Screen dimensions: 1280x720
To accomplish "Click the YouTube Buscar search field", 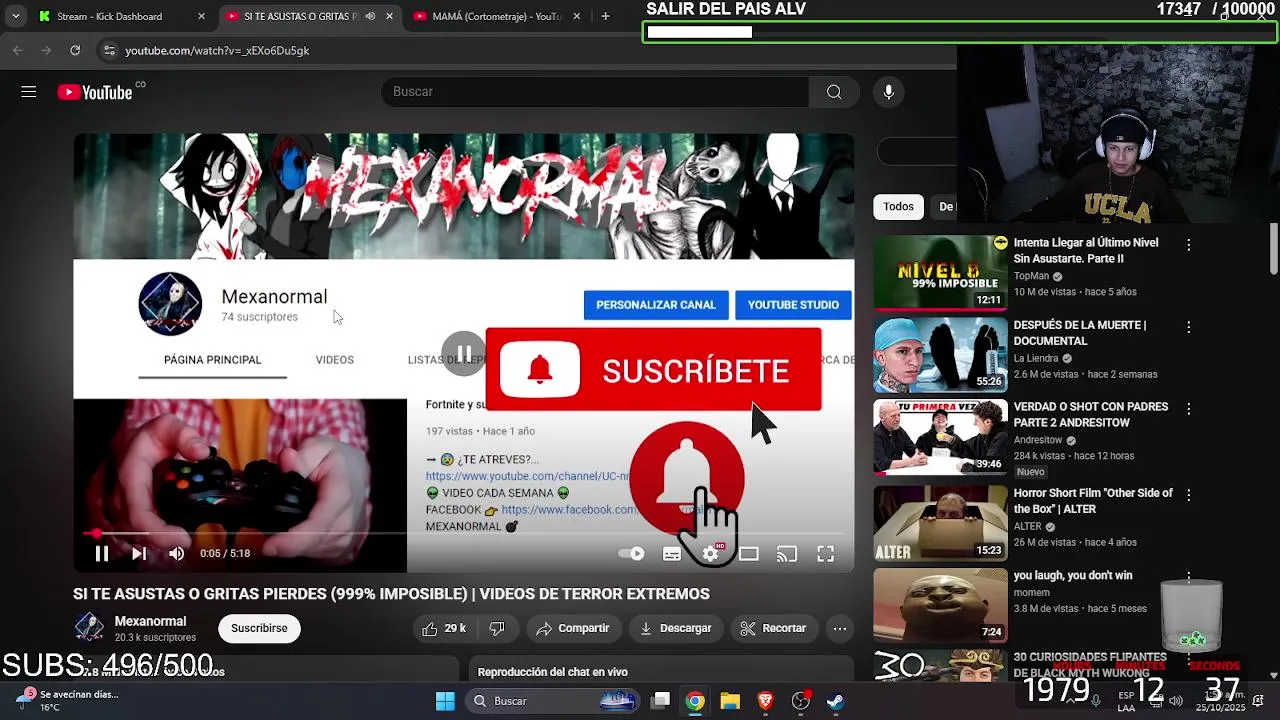I will pyautogui.click(x=595, y=92).
